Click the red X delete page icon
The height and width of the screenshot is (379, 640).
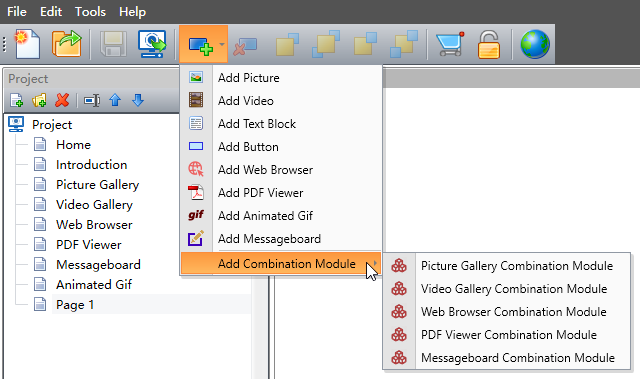[x=62, y=100]
